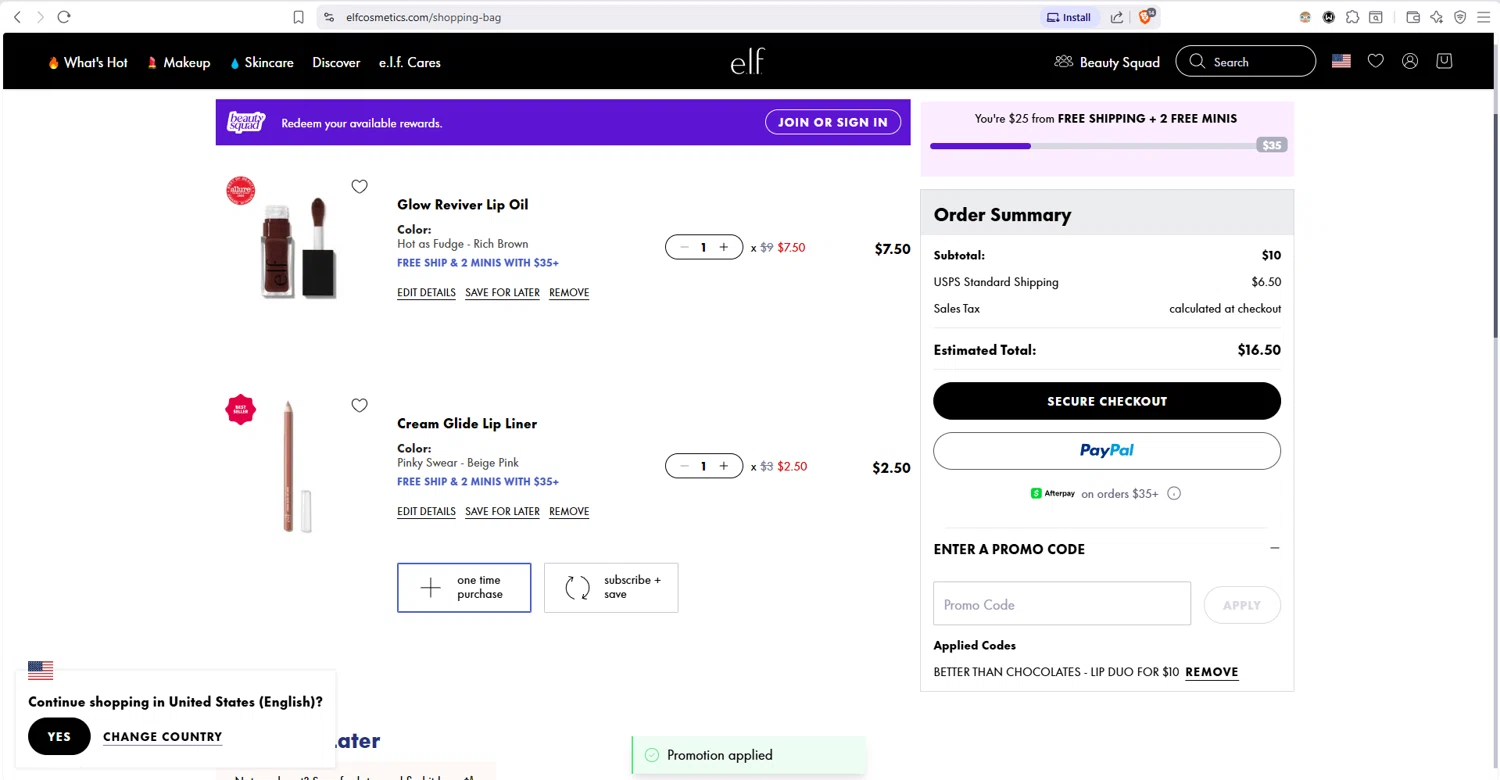
Task: Select the one time purchase option
Action: coord(464,587)
